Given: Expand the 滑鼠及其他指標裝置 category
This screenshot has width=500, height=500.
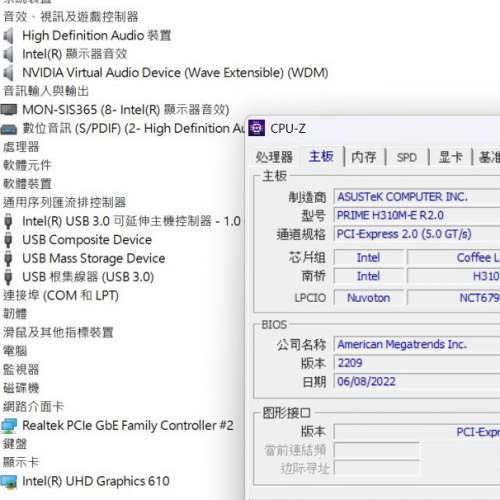Looking at the screenshot, I should coord(58,333).
